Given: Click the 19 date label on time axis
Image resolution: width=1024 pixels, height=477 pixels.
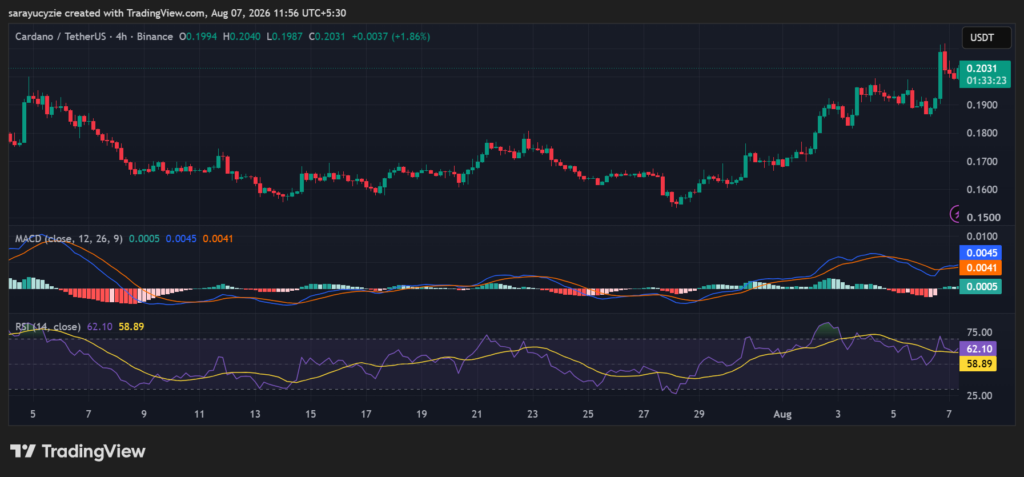Looking at the screenshot, I should tap(421, 414).
